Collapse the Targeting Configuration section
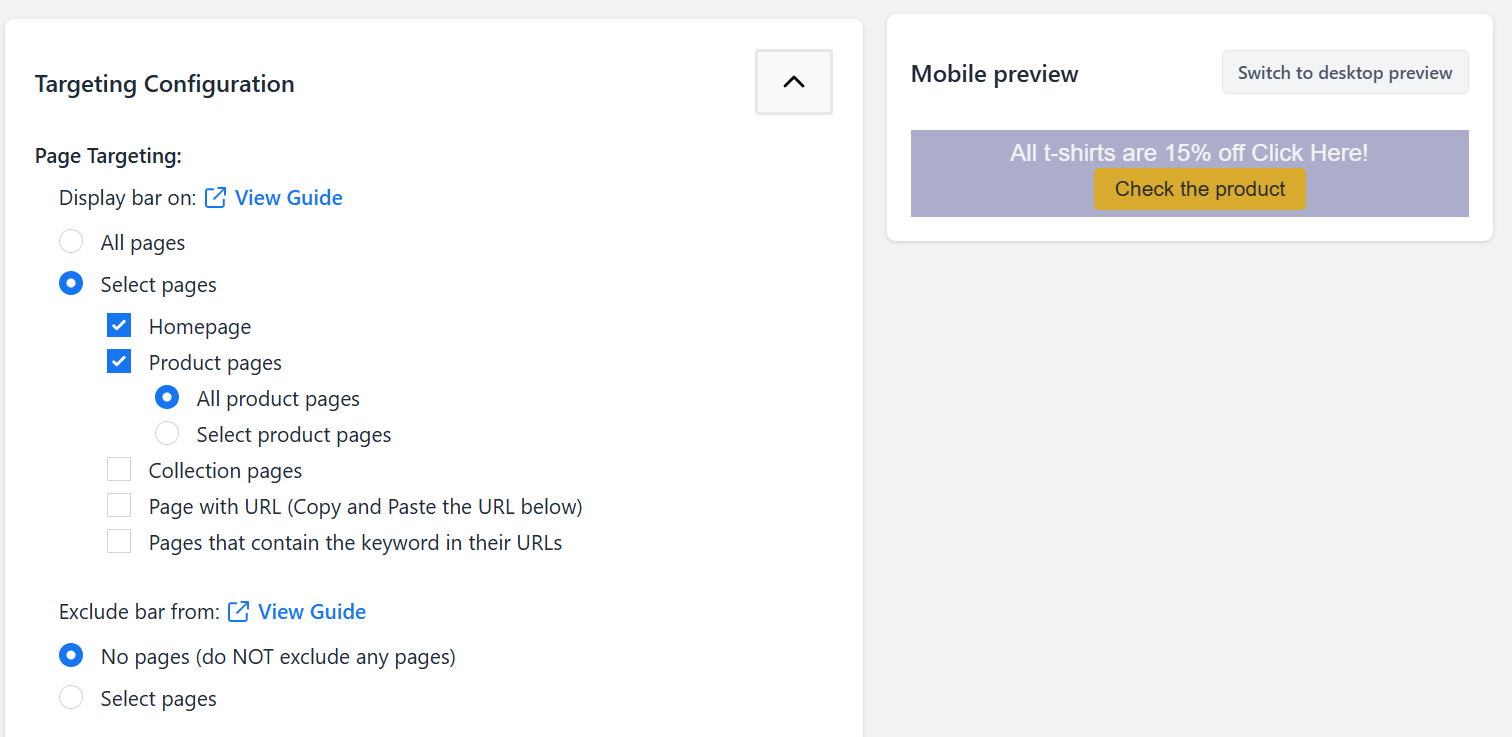Viewport: 1512px width, 737px height. point(794,82)
